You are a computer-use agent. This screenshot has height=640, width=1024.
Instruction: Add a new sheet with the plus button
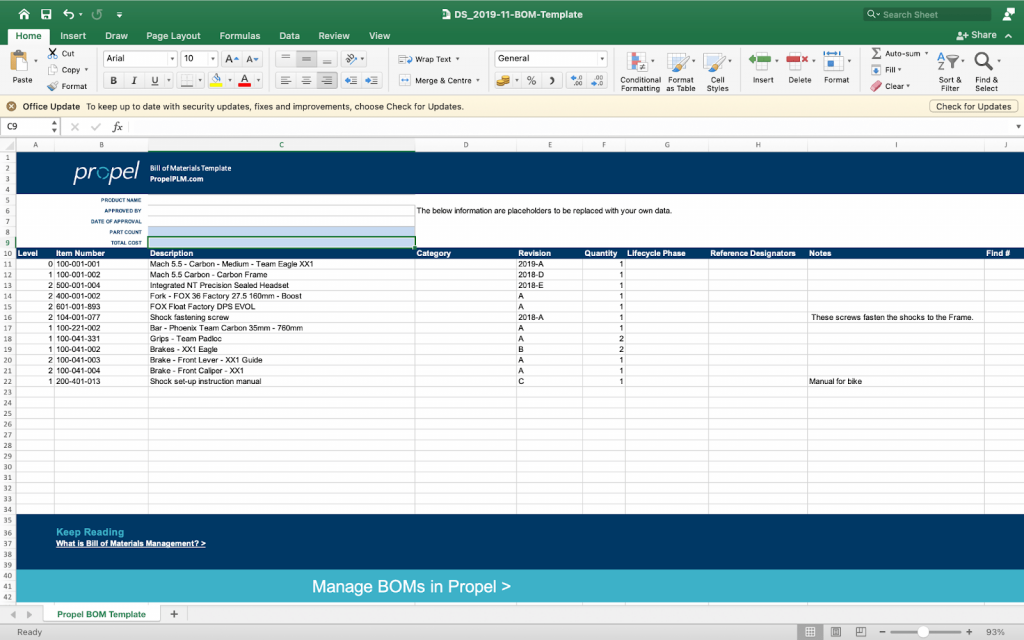[x=174, y=614]
